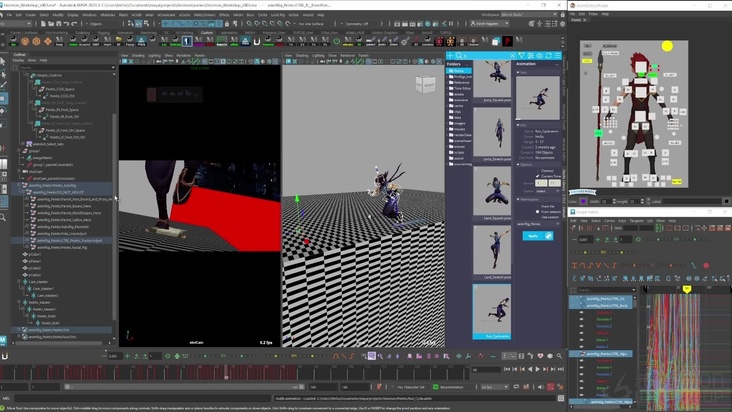Click the plus icon in pose library toolbar
This screenshot has height=412, width=732.
pyautogui.click(x=452, y=54)
